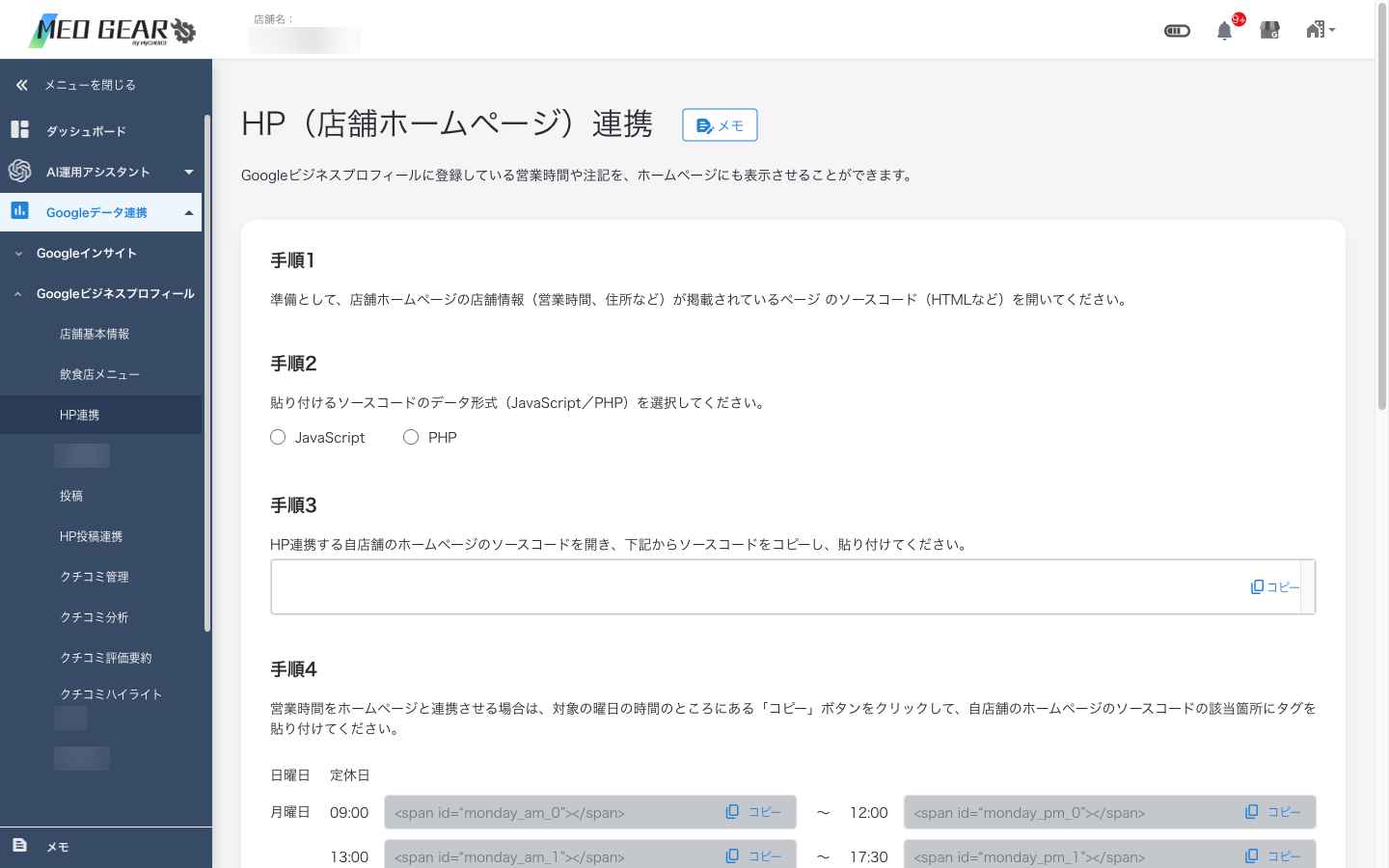Collapse sidebar with double-chevron icon

coord(21,85)
